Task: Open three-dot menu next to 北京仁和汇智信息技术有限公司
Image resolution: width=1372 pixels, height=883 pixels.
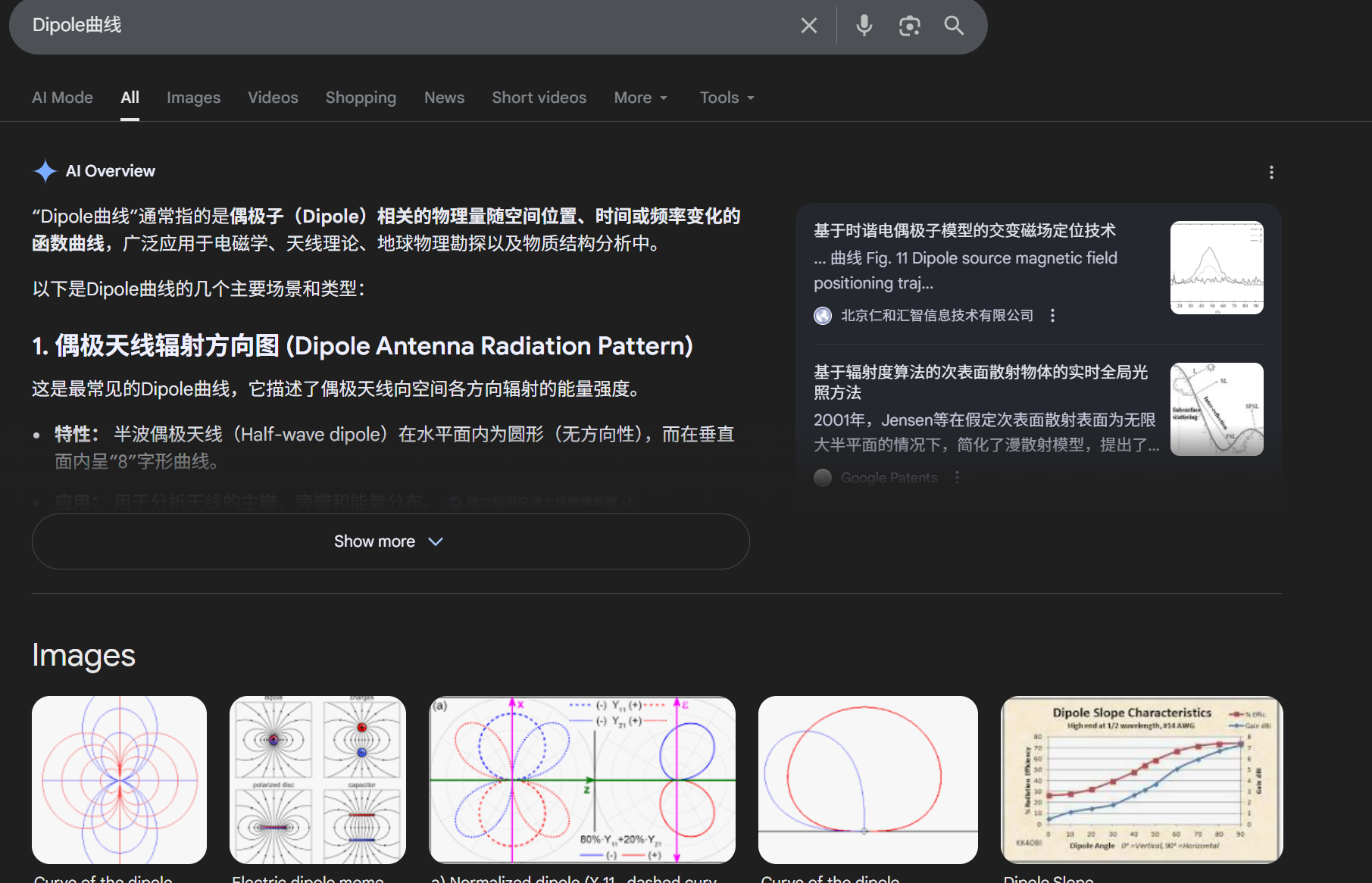Action: pos(1052,315)
